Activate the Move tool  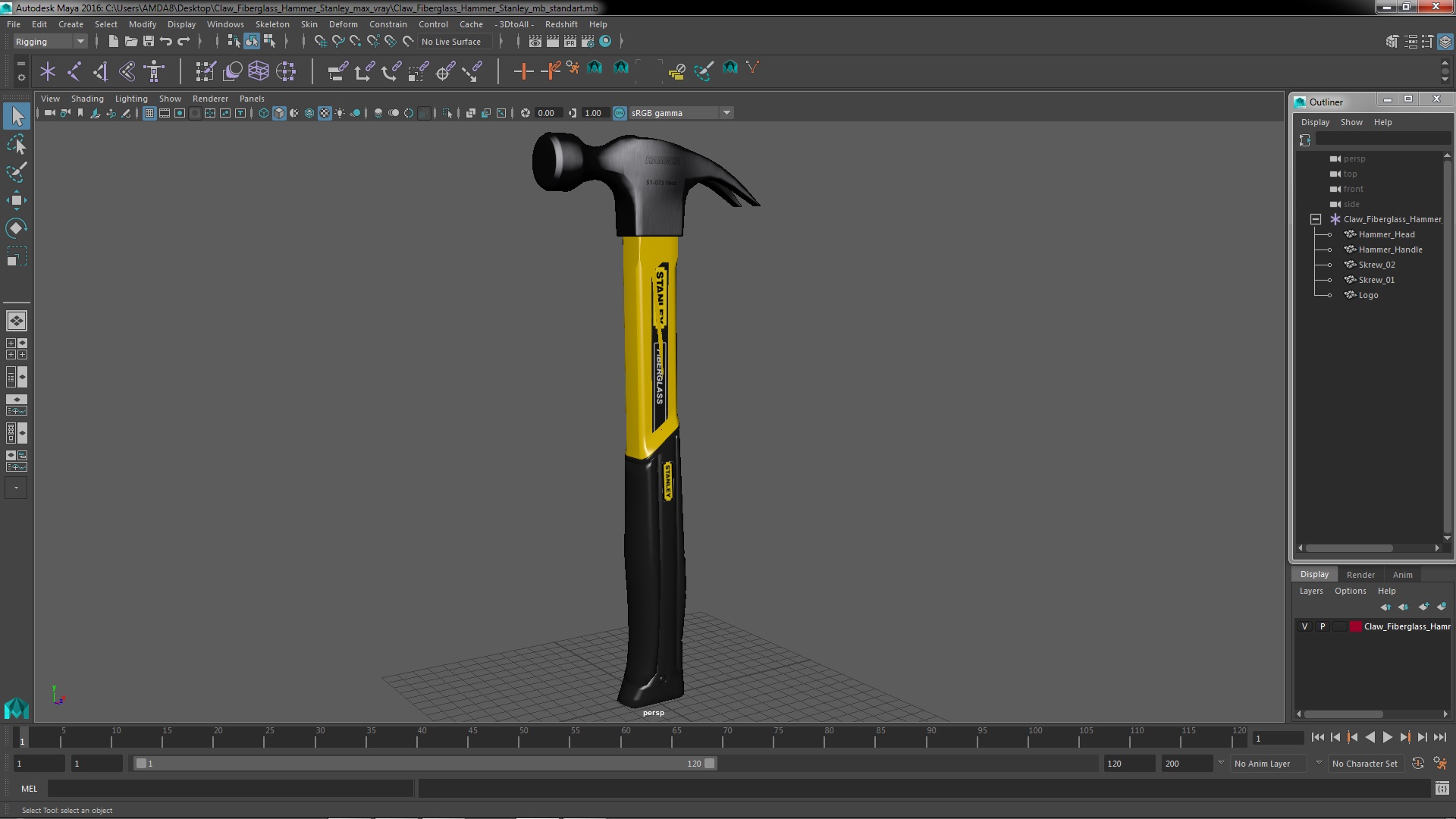[x=17, y=200]
